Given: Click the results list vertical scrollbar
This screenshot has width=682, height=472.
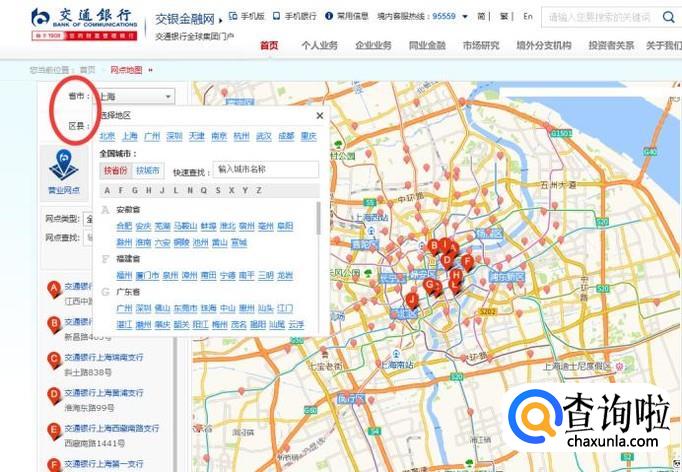Looking at the screenshot, I should (175, 405).
